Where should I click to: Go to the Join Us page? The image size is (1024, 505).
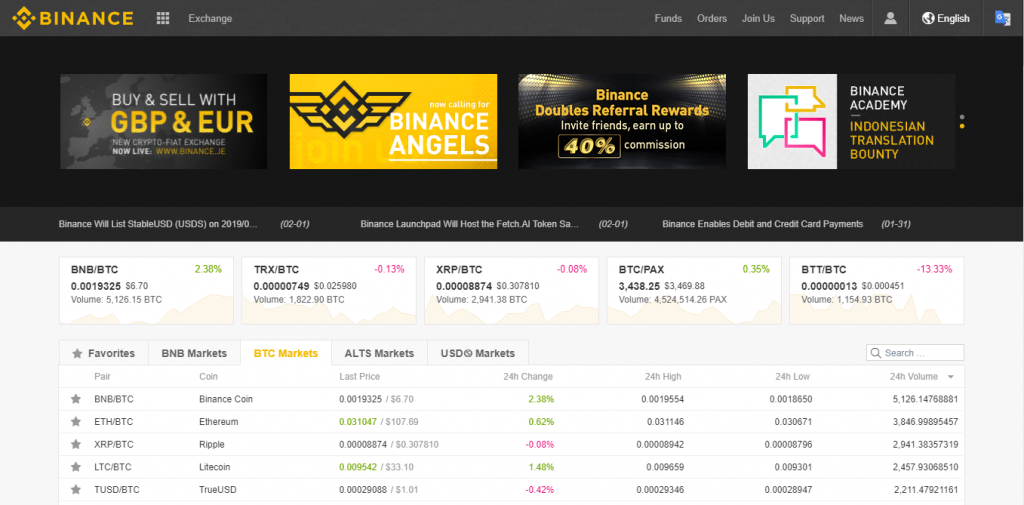758,18
